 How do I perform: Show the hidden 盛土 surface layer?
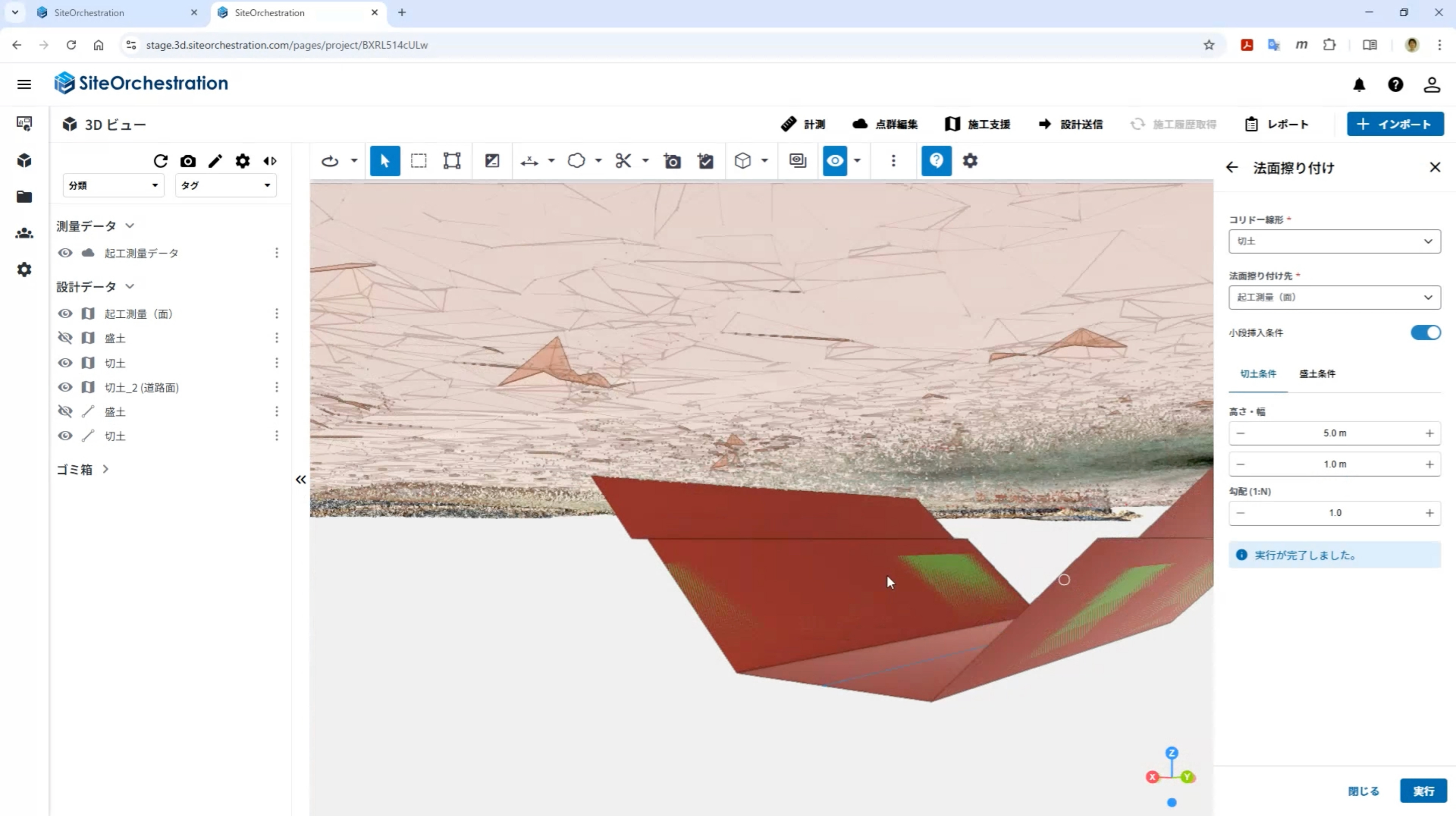coord(65,338)
